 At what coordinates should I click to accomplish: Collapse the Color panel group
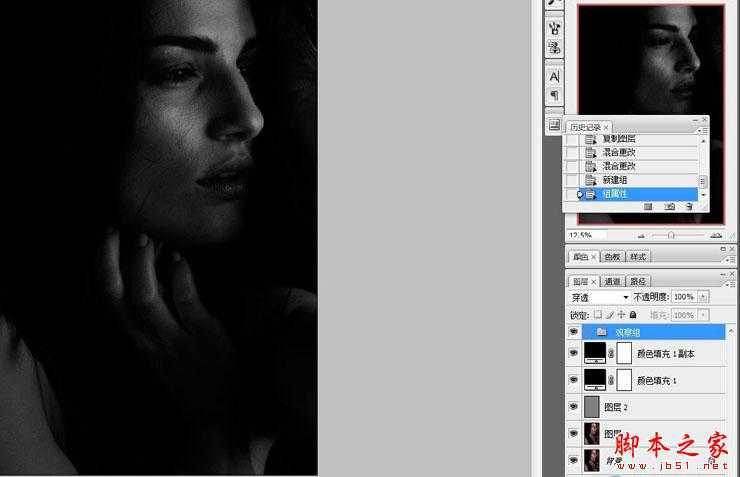pyautogui.click(x=723, y=249)
